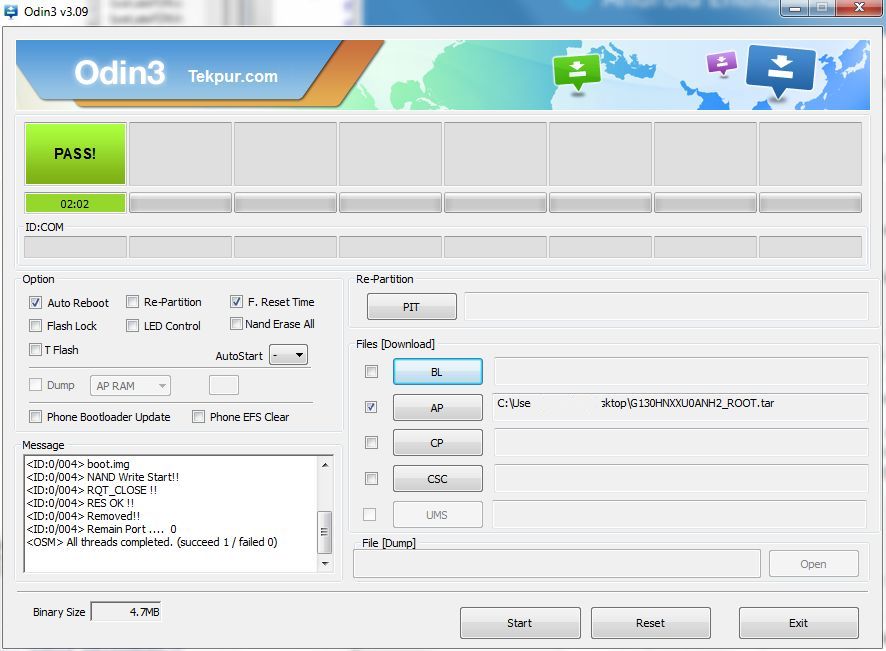Check the Nand Erase All option
Viewport: 886px width, 651px height.
tap(236, 324)
